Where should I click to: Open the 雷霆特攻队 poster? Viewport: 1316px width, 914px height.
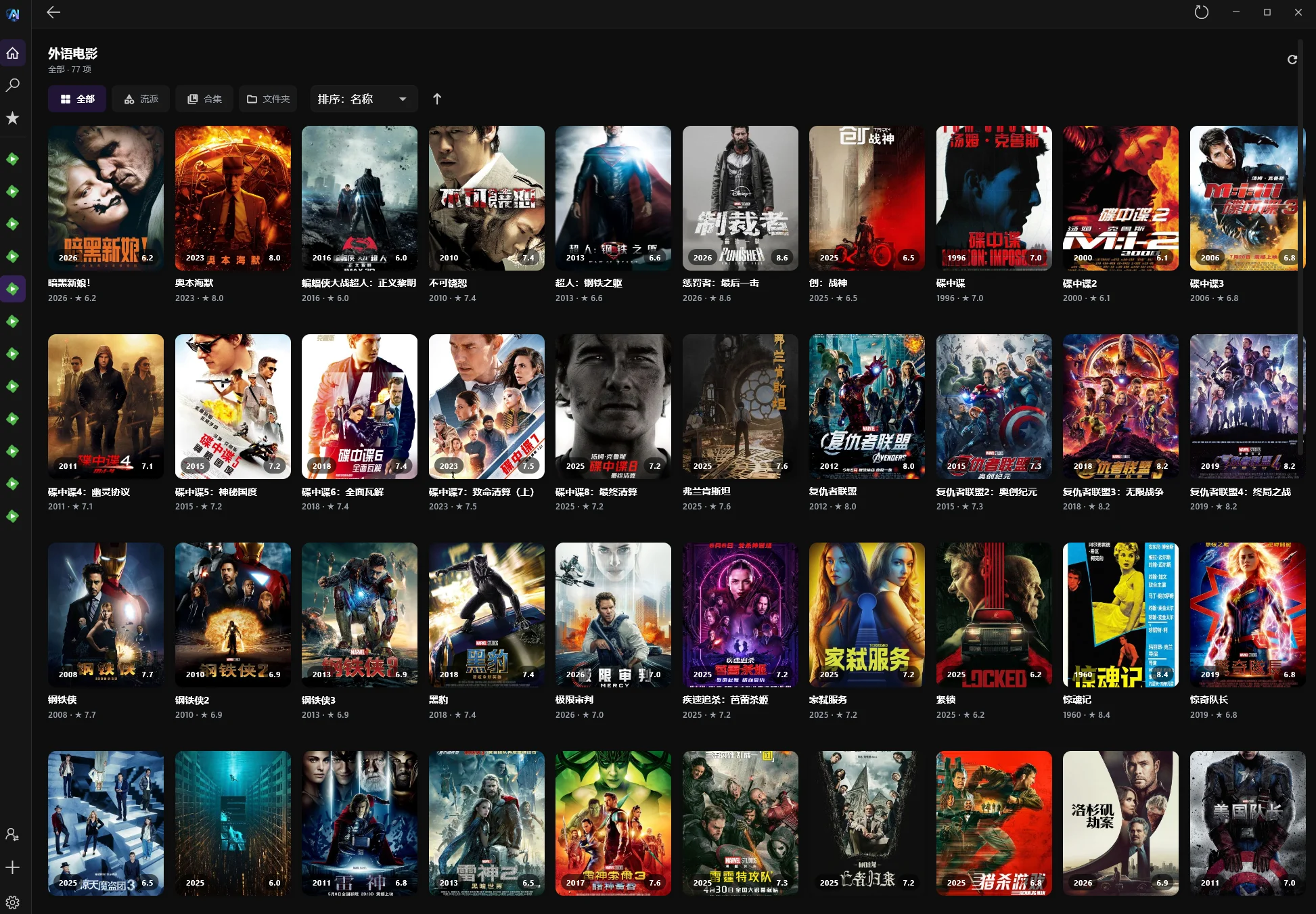tap(740, 823)
